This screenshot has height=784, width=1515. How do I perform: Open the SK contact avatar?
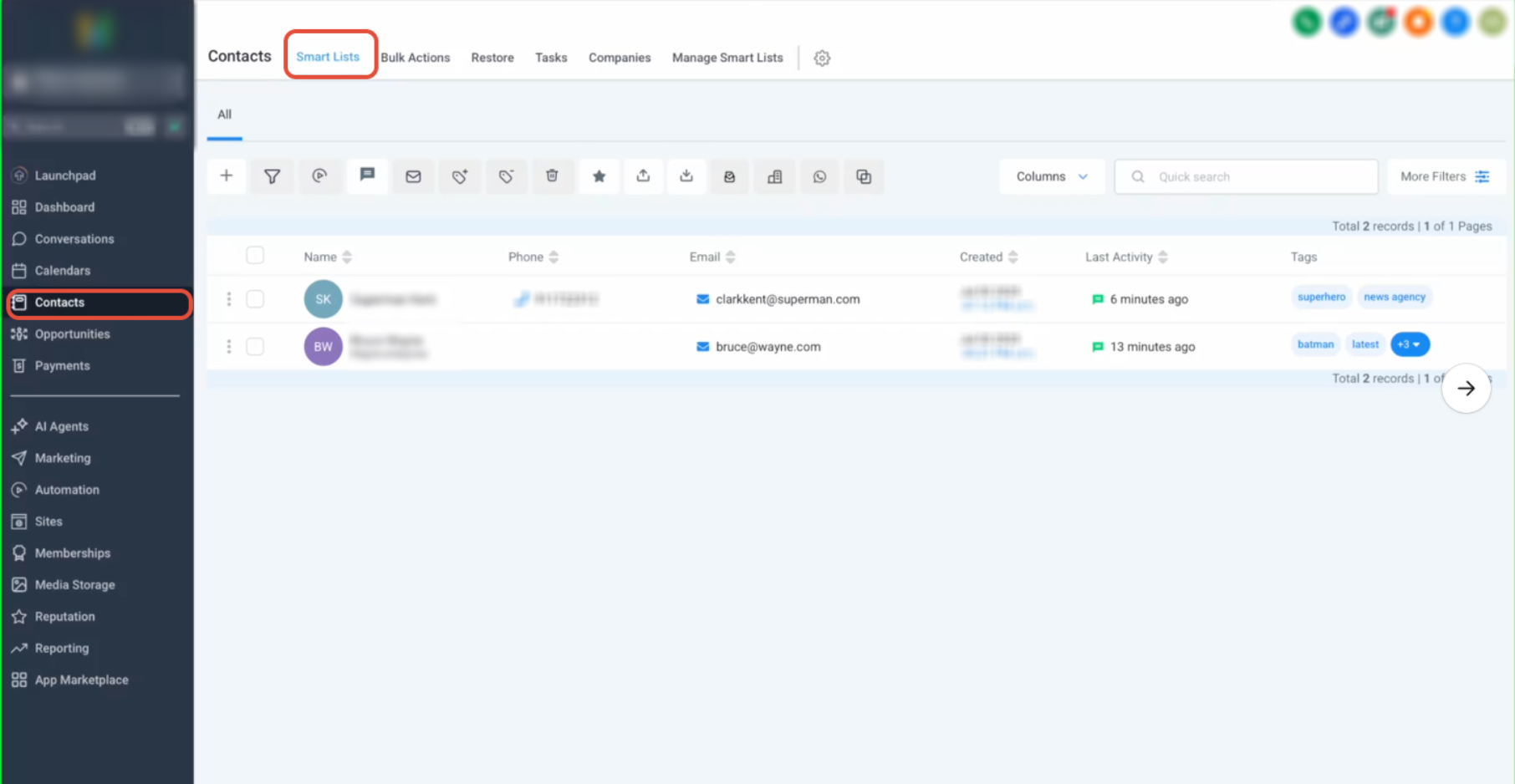pyautogui.click(x=323, y=299)
